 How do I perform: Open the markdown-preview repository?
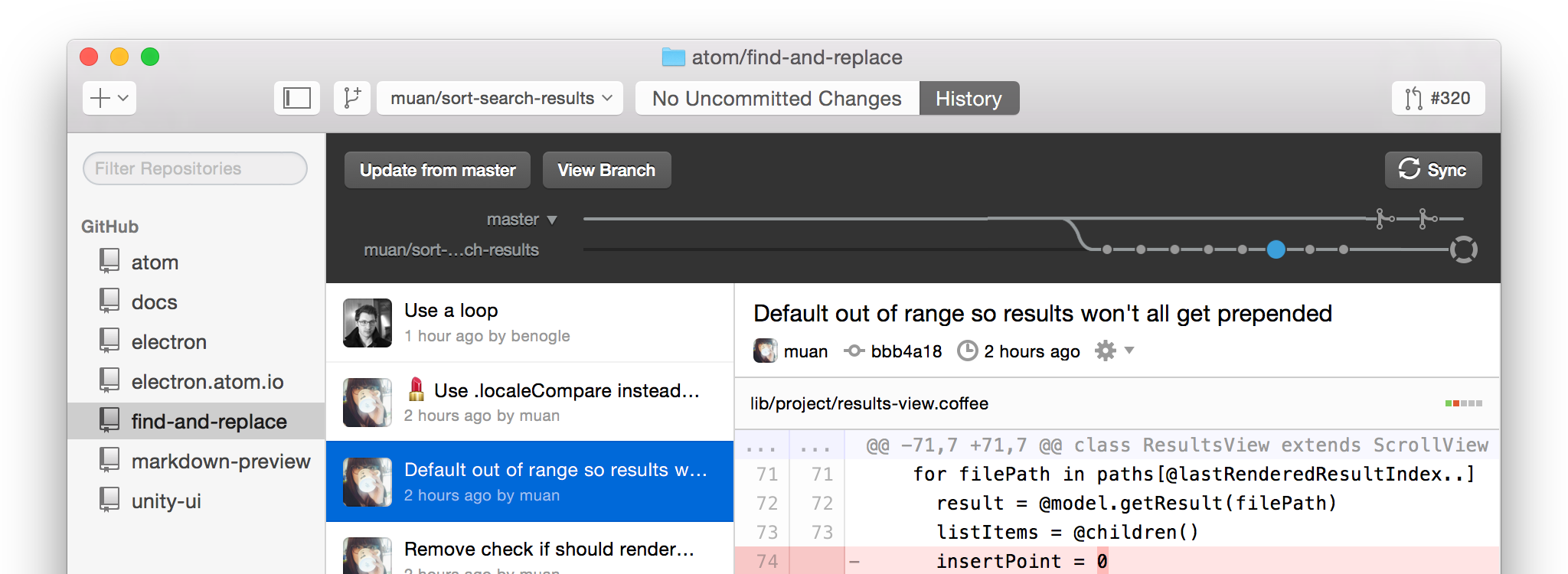coord(220,461)
